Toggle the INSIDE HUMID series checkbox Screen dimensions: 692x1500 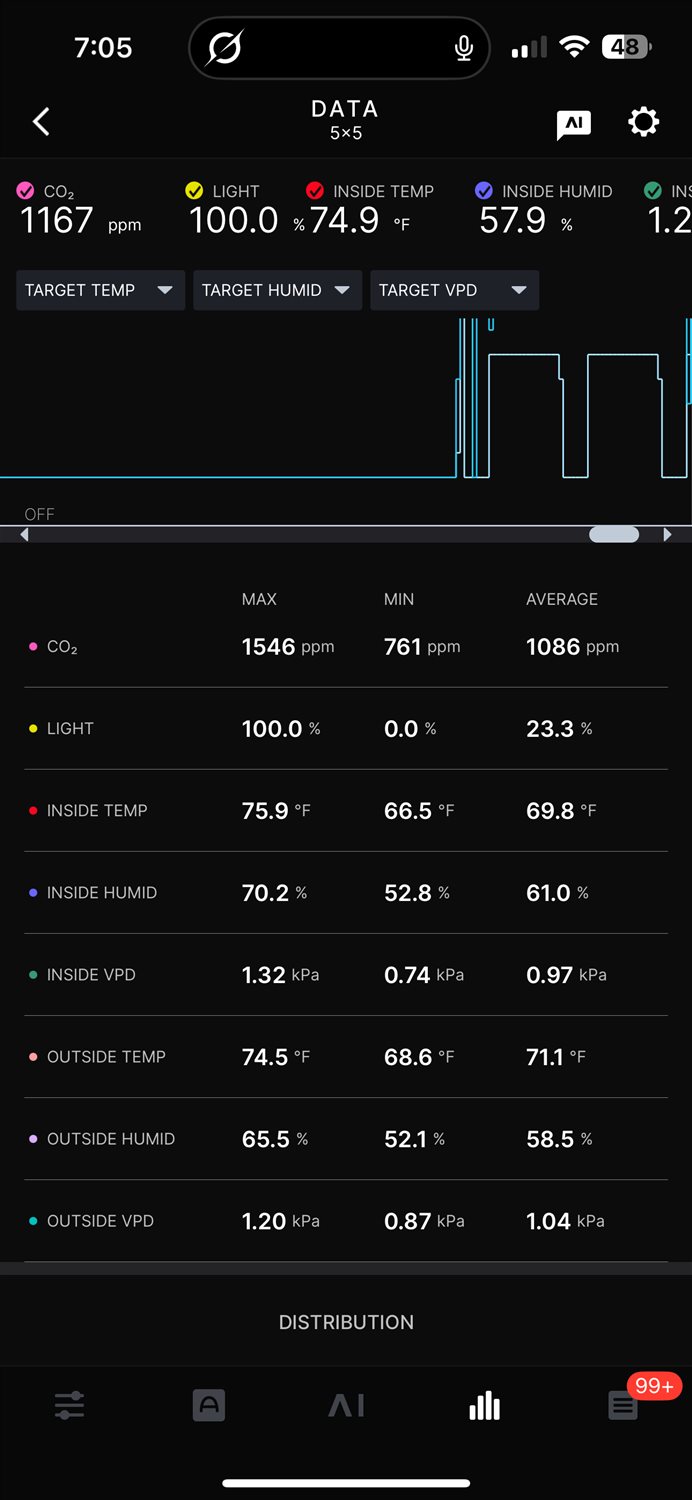(484, 191)
